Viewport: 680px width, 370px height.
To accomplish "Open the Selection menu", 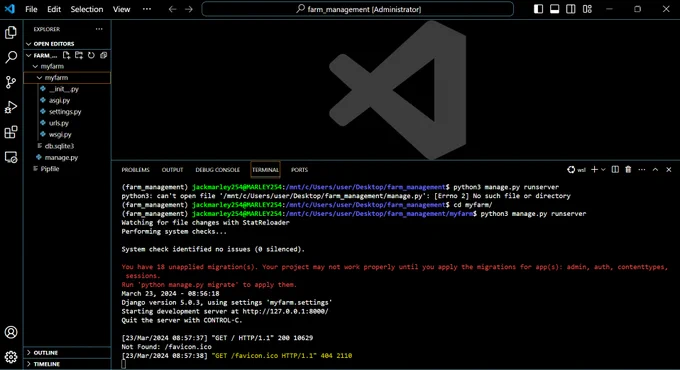I will (x=87, y=9).
